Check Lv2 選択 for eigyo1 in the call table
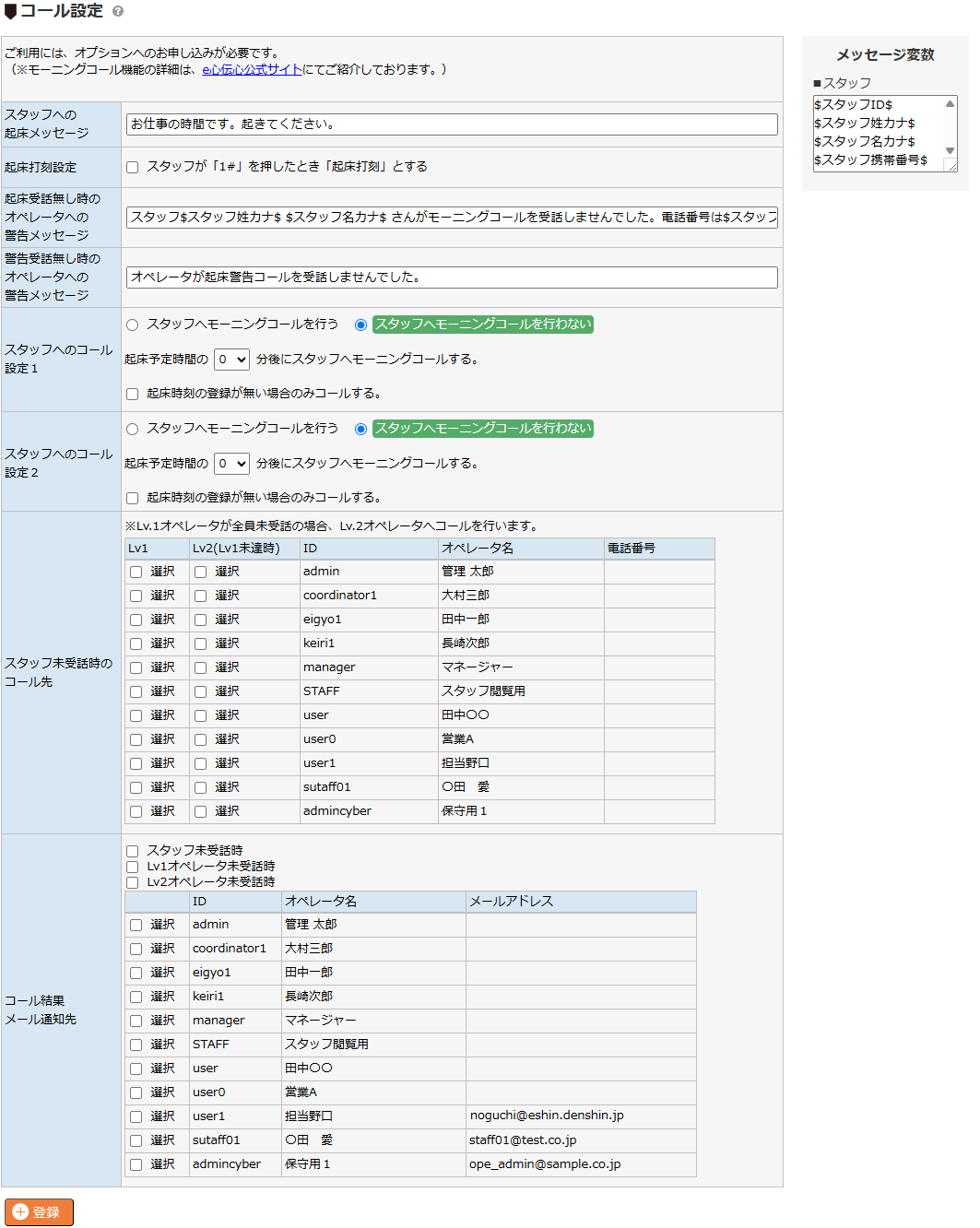Screen dimensions: 980x1228 [200, 620]
